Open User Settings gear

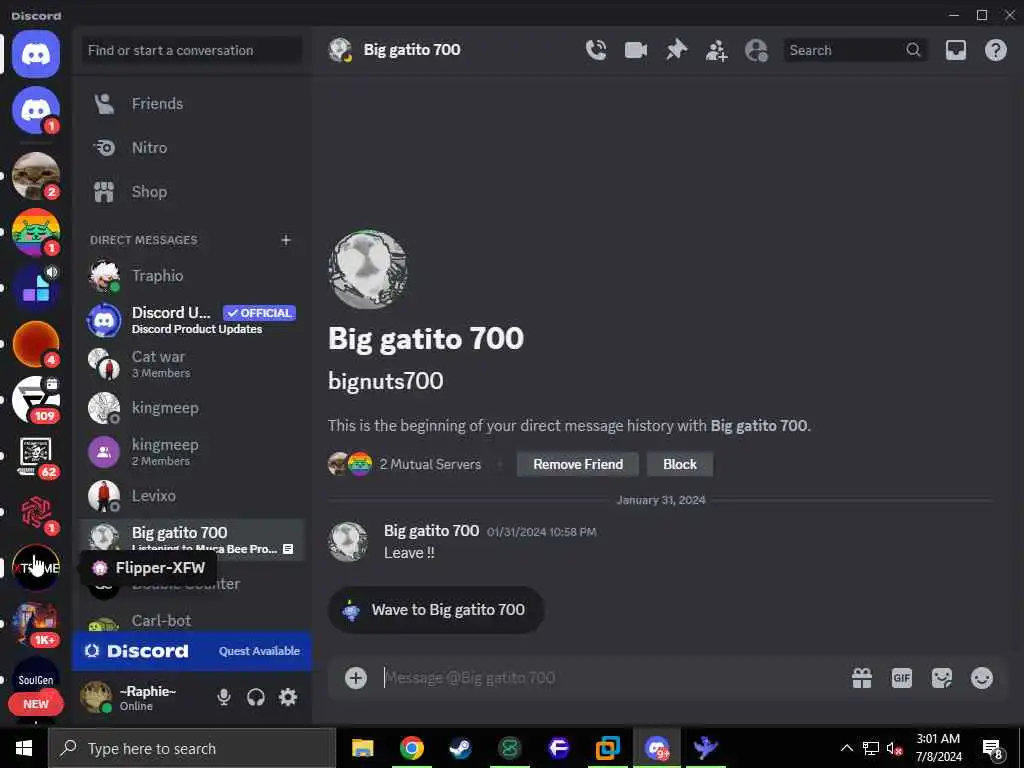(x=288, y=697)
